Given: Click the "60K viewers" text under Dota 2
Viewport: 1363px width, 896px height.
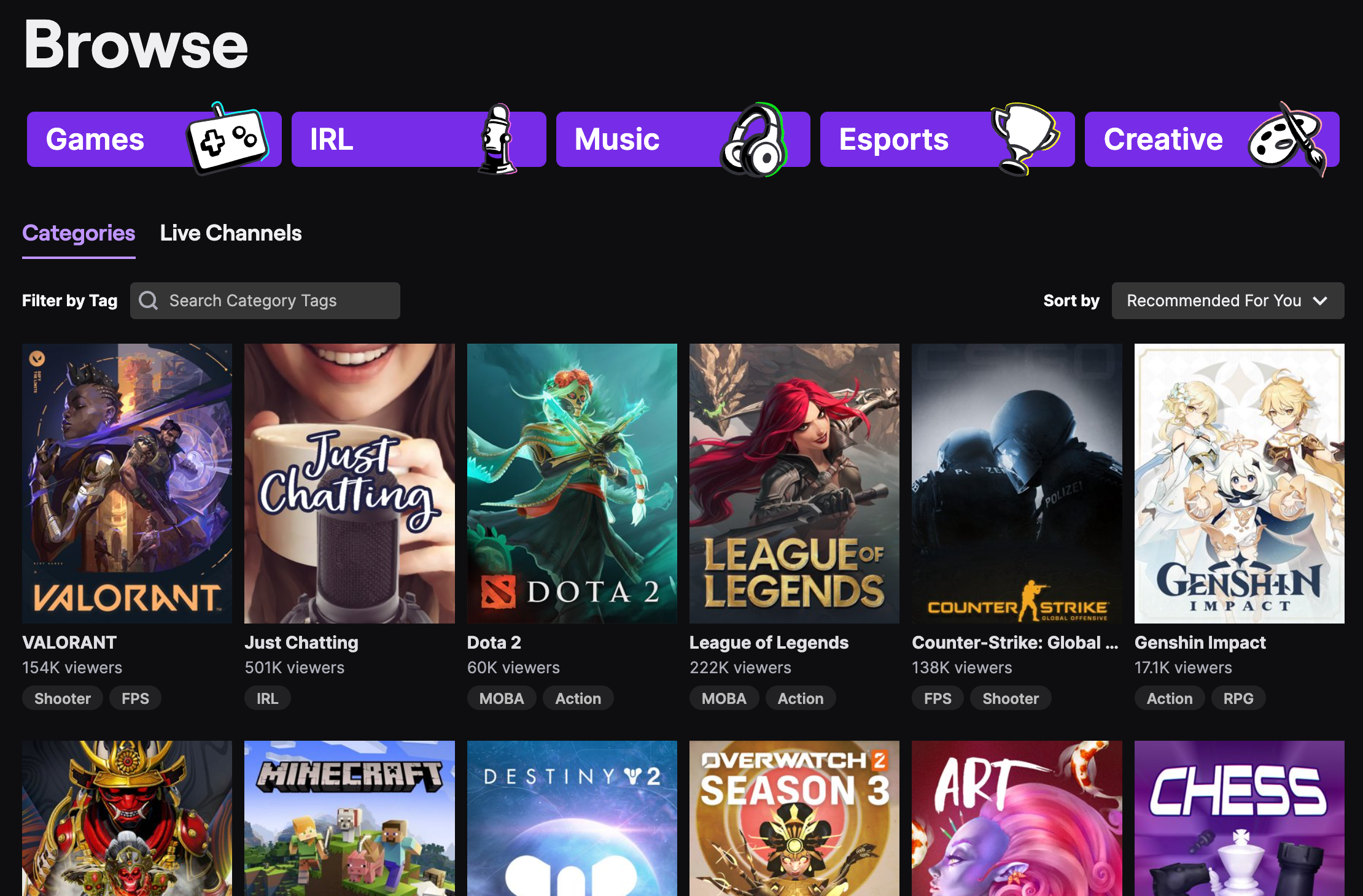Looking at the screenshot, I should [513, 668].
